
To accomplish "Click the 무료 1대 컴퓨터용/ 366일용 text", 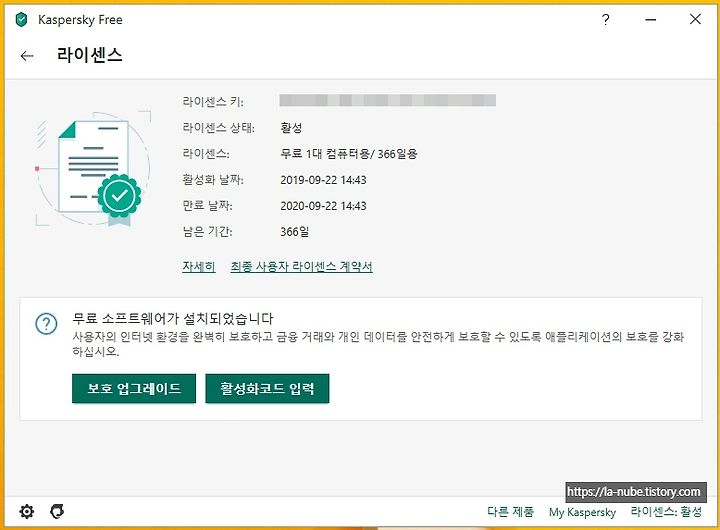I will (349, 154).
